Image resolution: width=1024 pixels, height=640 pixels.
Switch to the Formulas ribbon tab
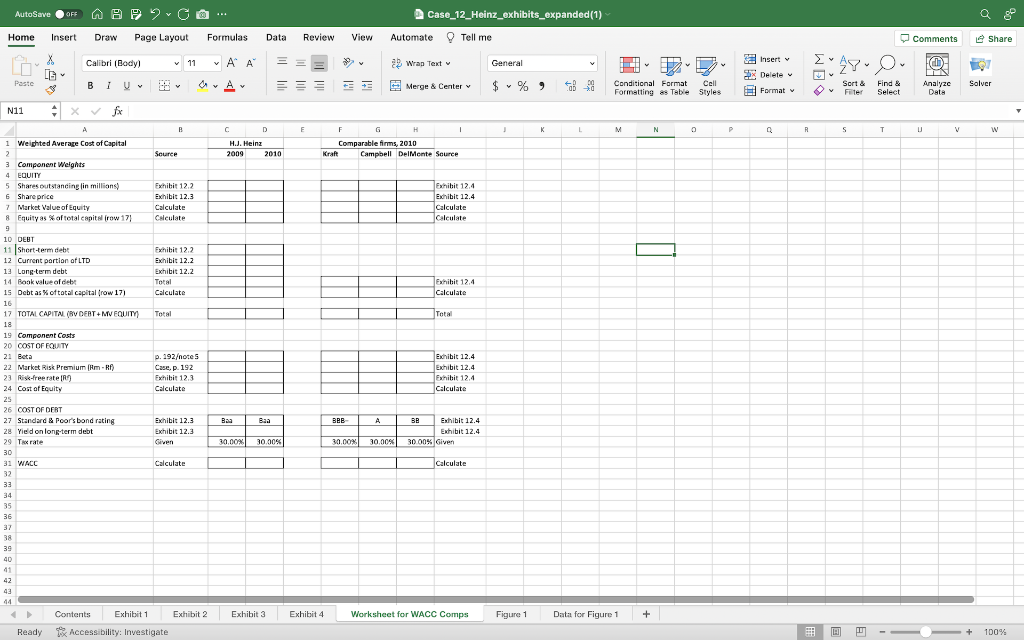click(227, 37)
